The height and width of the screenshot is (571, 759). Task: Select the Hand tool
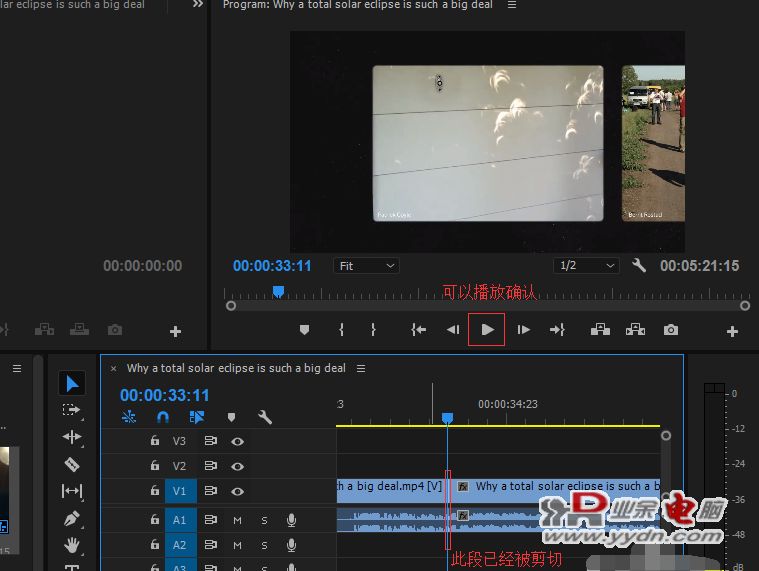coord(72,545)
